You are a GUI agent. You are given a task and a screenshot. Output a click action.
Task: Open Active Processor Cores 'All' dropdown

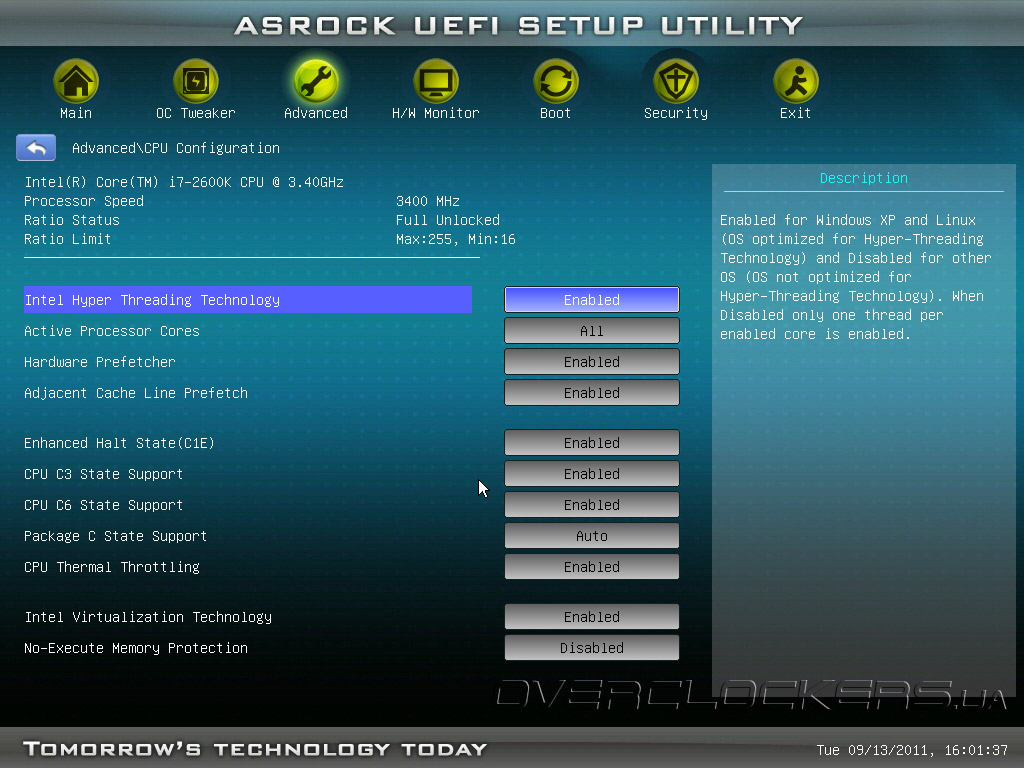pyautogui.click(x=592, y=331)
